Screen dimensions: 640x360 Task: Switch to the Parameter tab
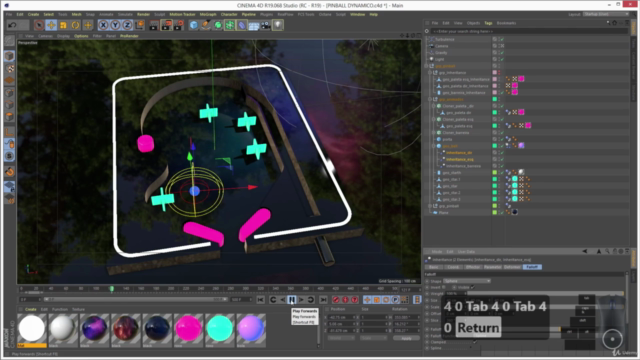tap(492, 267)
